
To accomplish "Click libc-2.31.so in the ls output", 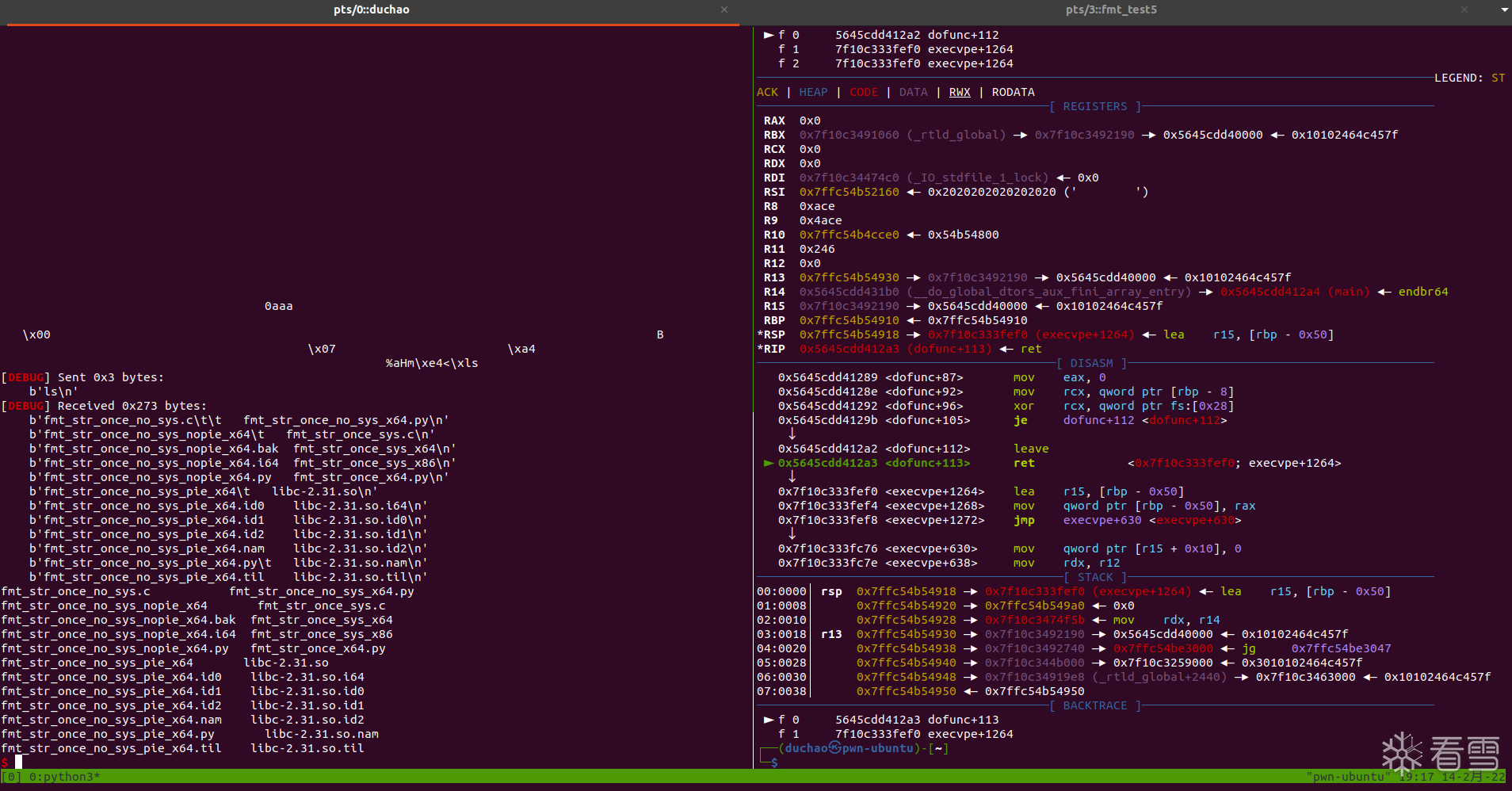I will tap(285, 663).
